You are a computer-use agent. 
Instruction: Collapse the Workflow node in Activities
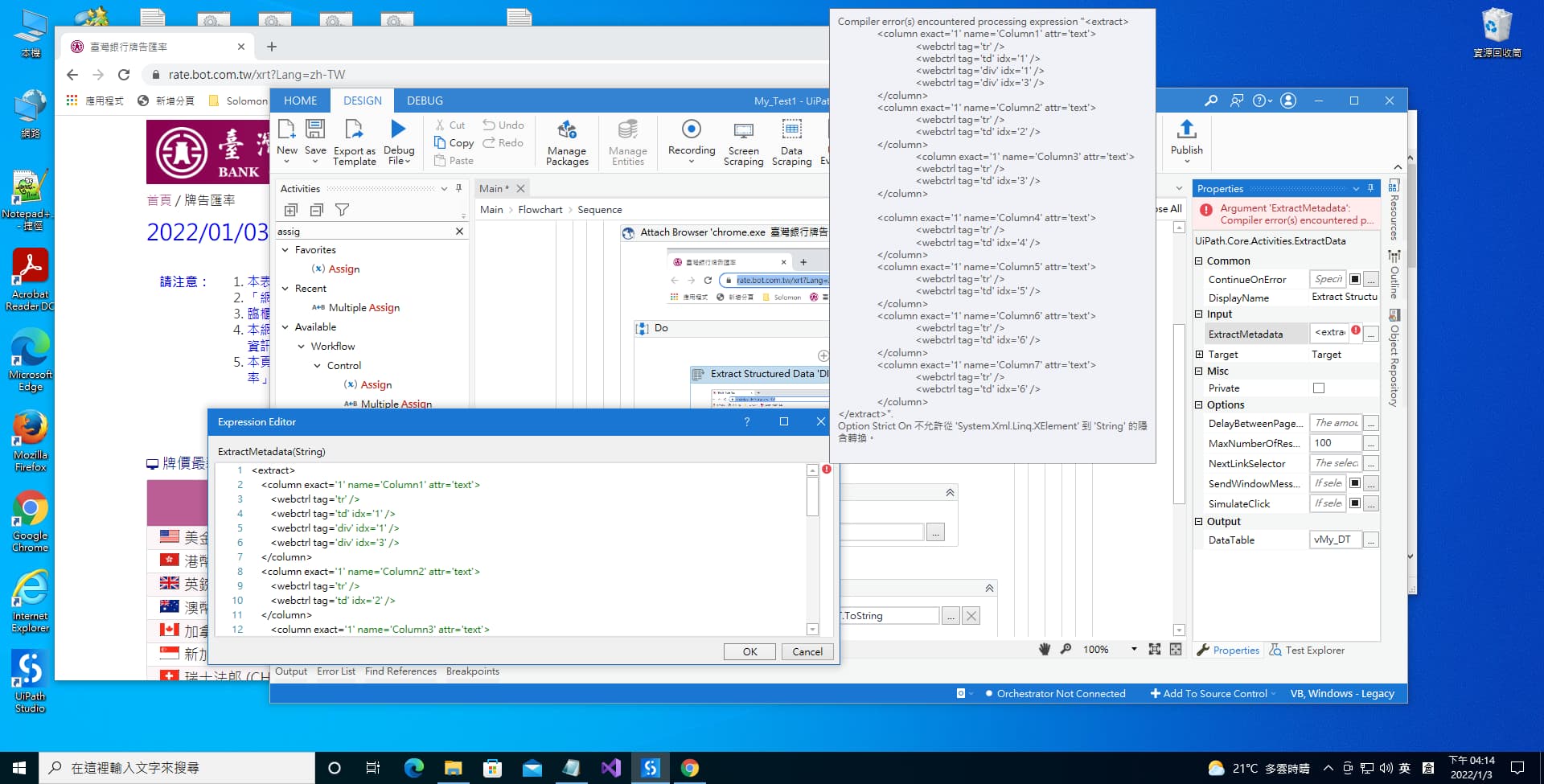[x=302, y=347]
